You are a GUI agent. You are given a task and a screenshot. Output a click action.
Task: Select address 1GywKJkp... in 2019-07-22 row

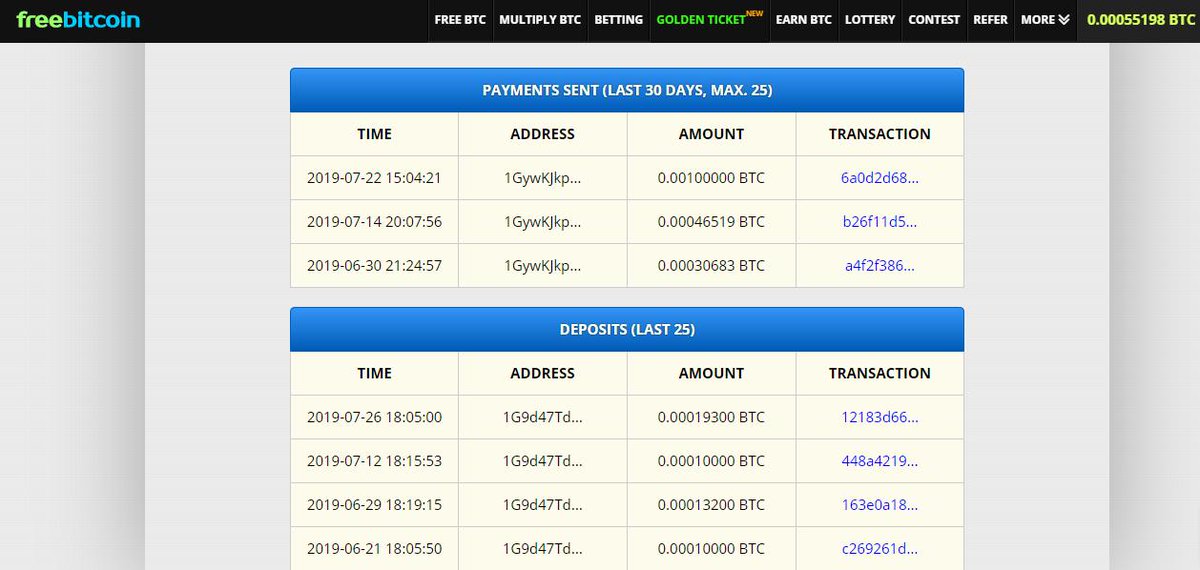tap(542, 178)
